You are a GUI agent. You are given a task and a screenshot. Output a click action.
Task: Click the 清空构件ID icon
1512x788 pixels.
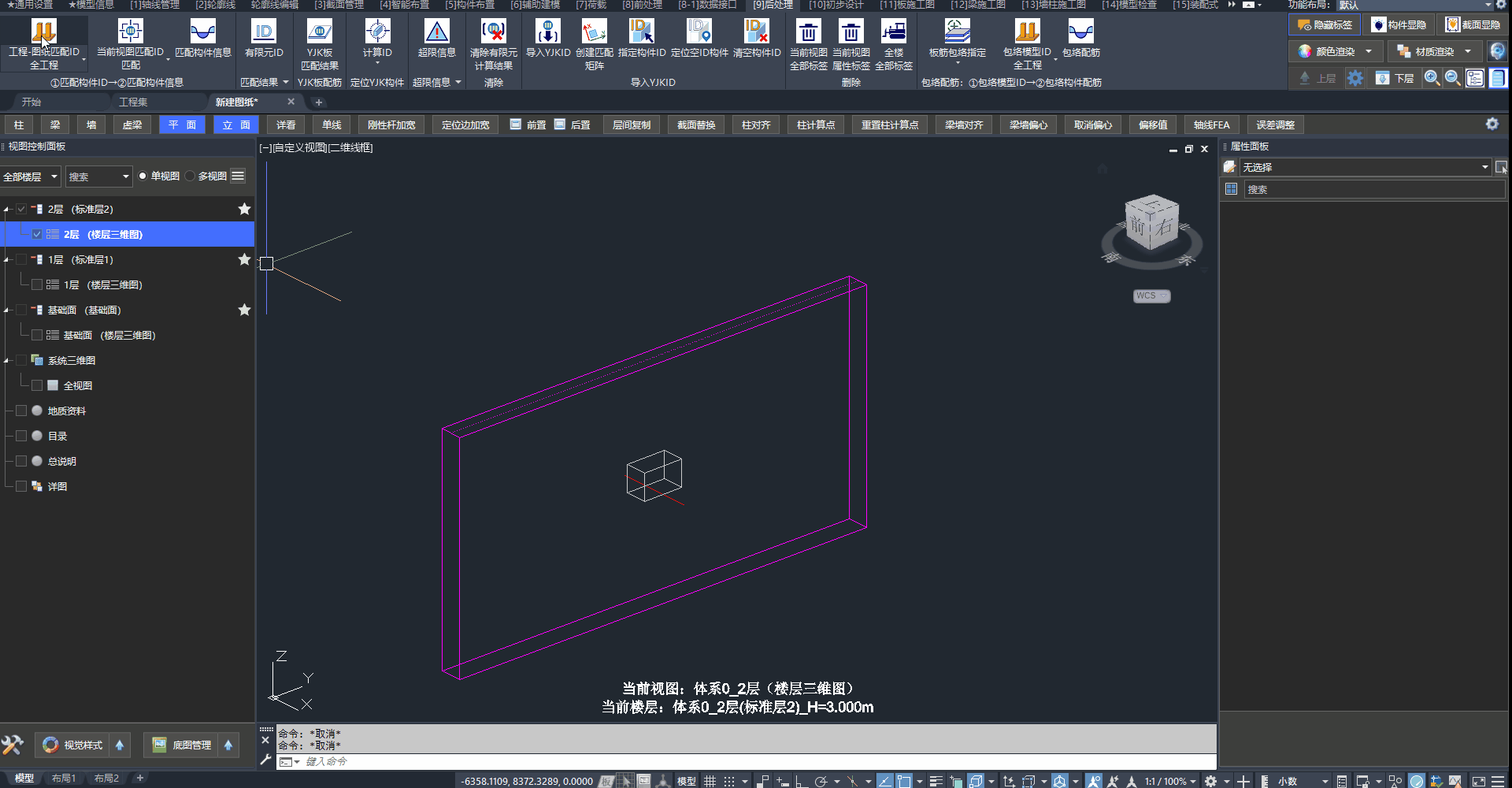[756, 32]
